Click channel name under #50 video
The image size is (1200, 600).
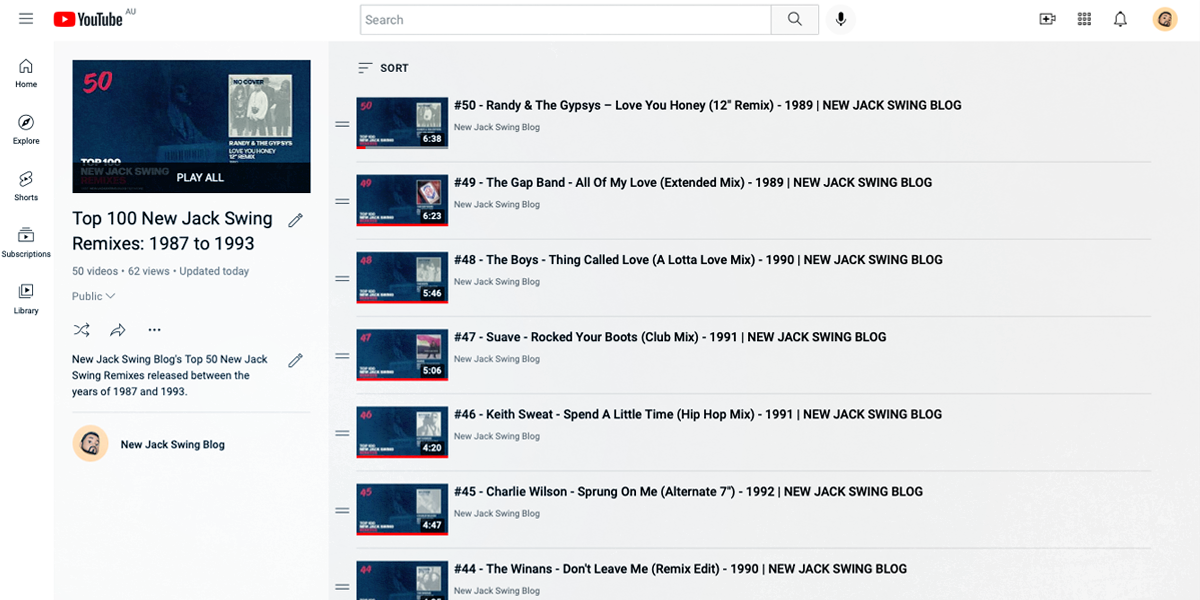496,127
